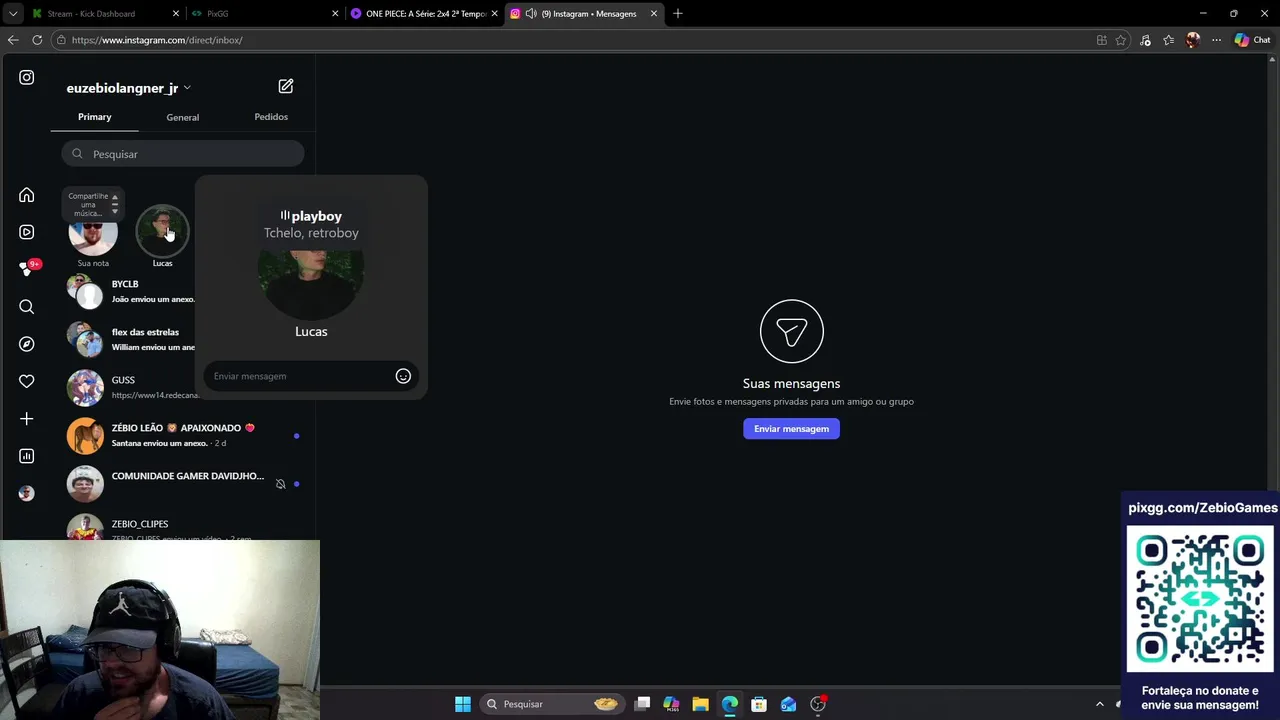Open Lucas's note avatar
Image resolution: width=1280 pixels, height=720 pixels.
tap(162, 232)
